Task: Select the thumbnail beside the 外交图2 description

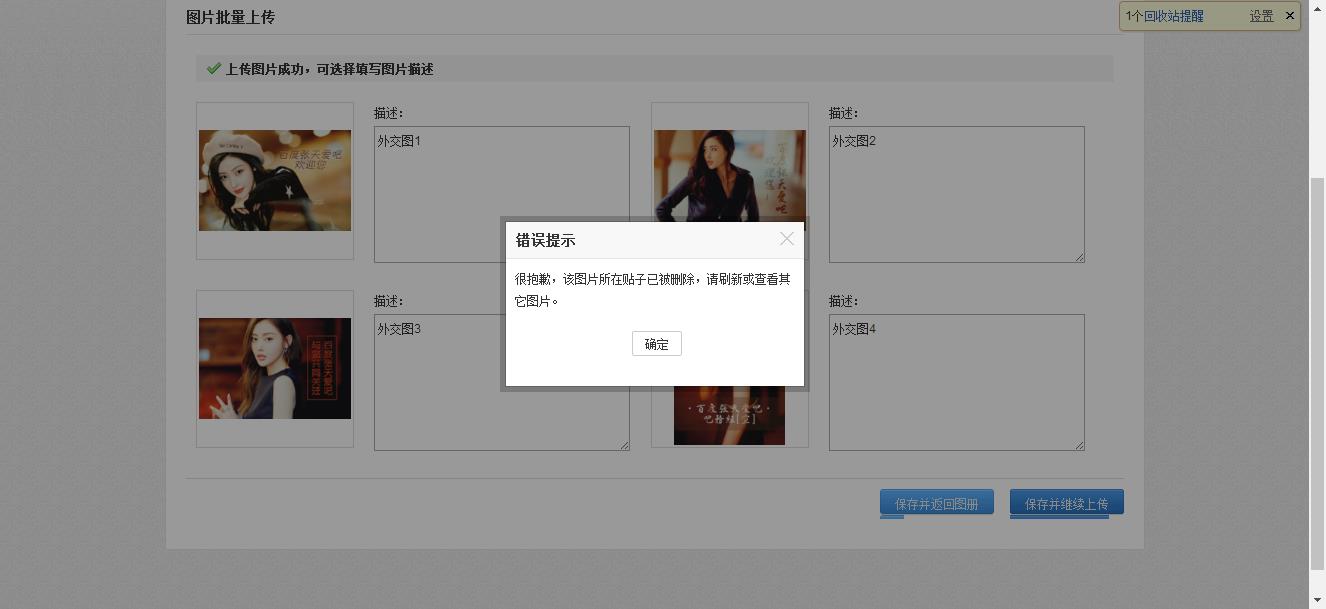Action: click(729, 170)
